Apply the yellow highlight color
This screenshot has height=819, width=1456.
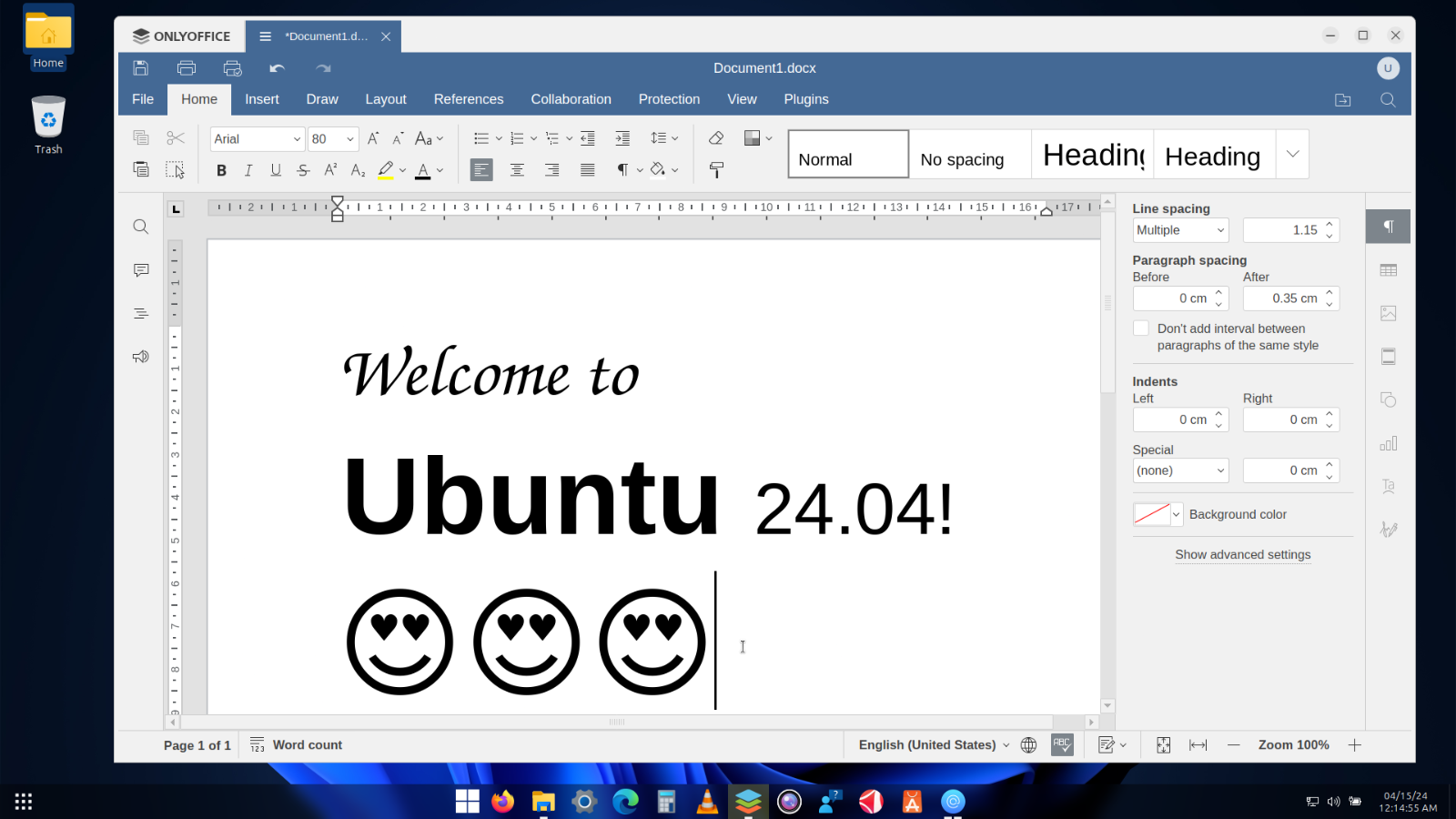tap(386, 169)
